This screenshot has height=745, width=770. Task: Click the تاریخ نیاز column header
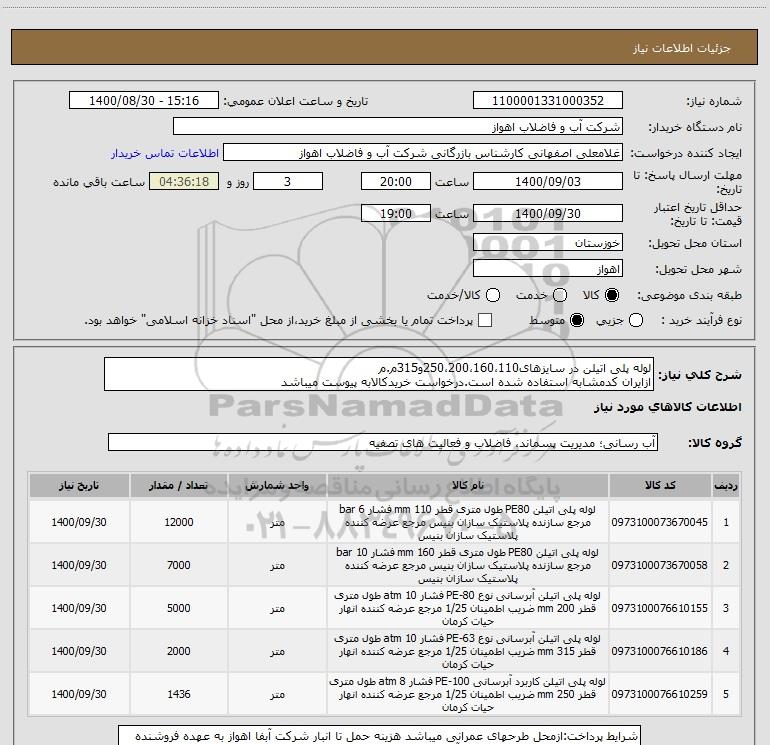click(x=79, y=485)
